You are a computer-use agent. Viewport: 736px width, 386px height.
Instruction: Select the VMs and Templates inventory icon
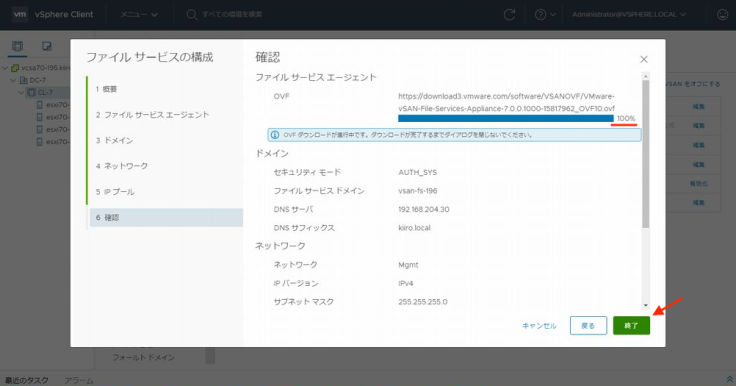(x=46, y=46)
